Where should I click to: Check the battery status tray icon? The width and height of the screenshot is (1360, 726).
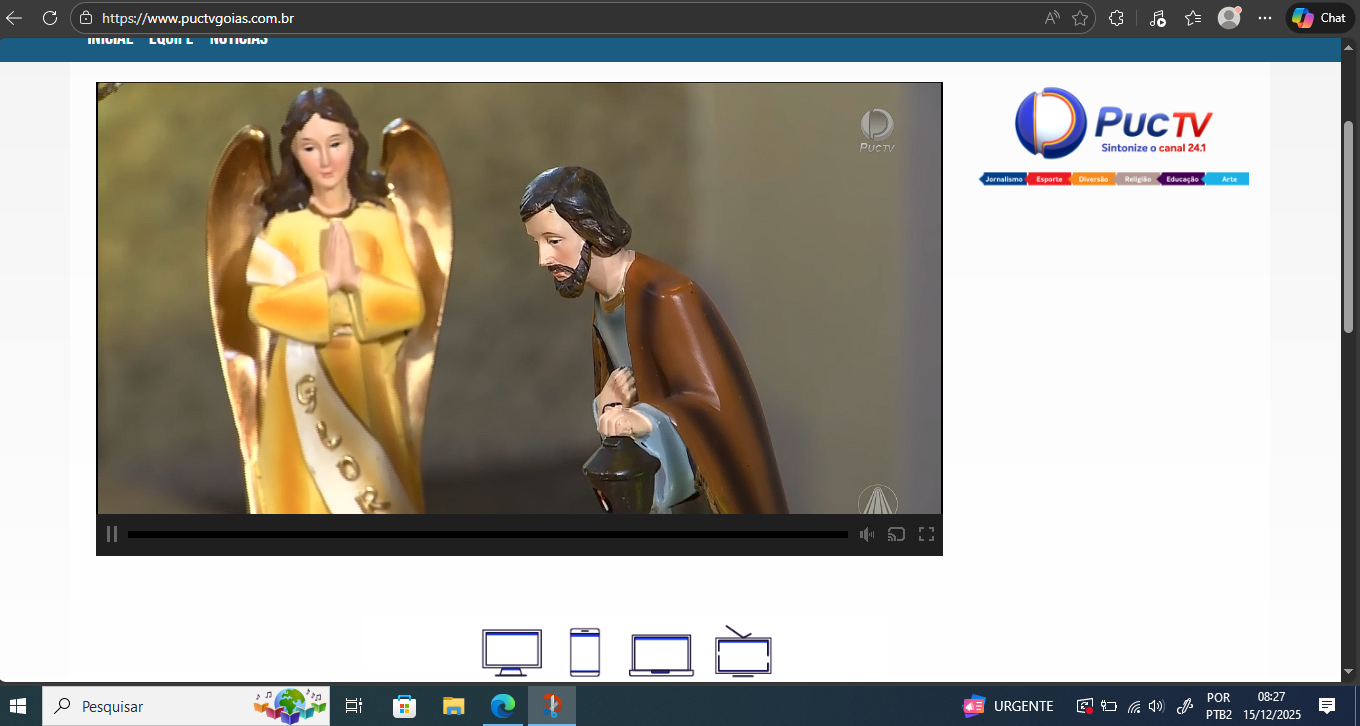(1109, 706)
